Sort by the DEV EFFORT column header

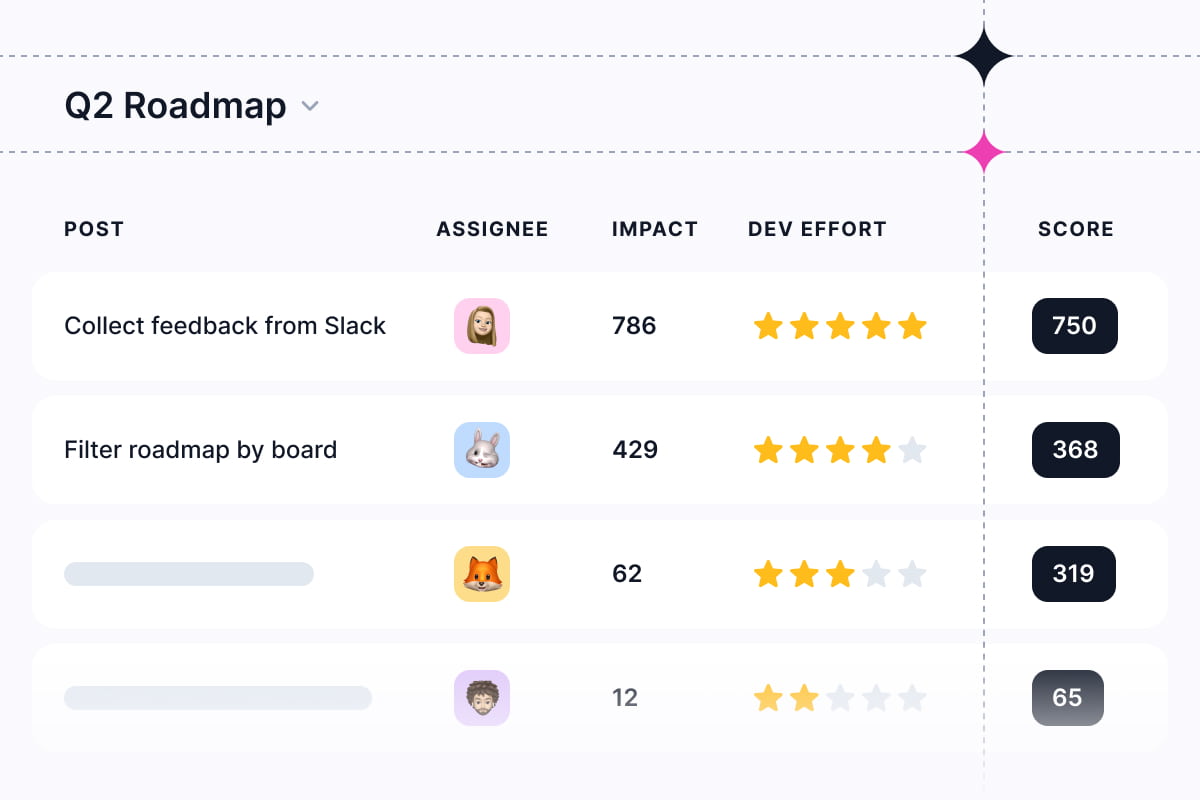[817, 229]
